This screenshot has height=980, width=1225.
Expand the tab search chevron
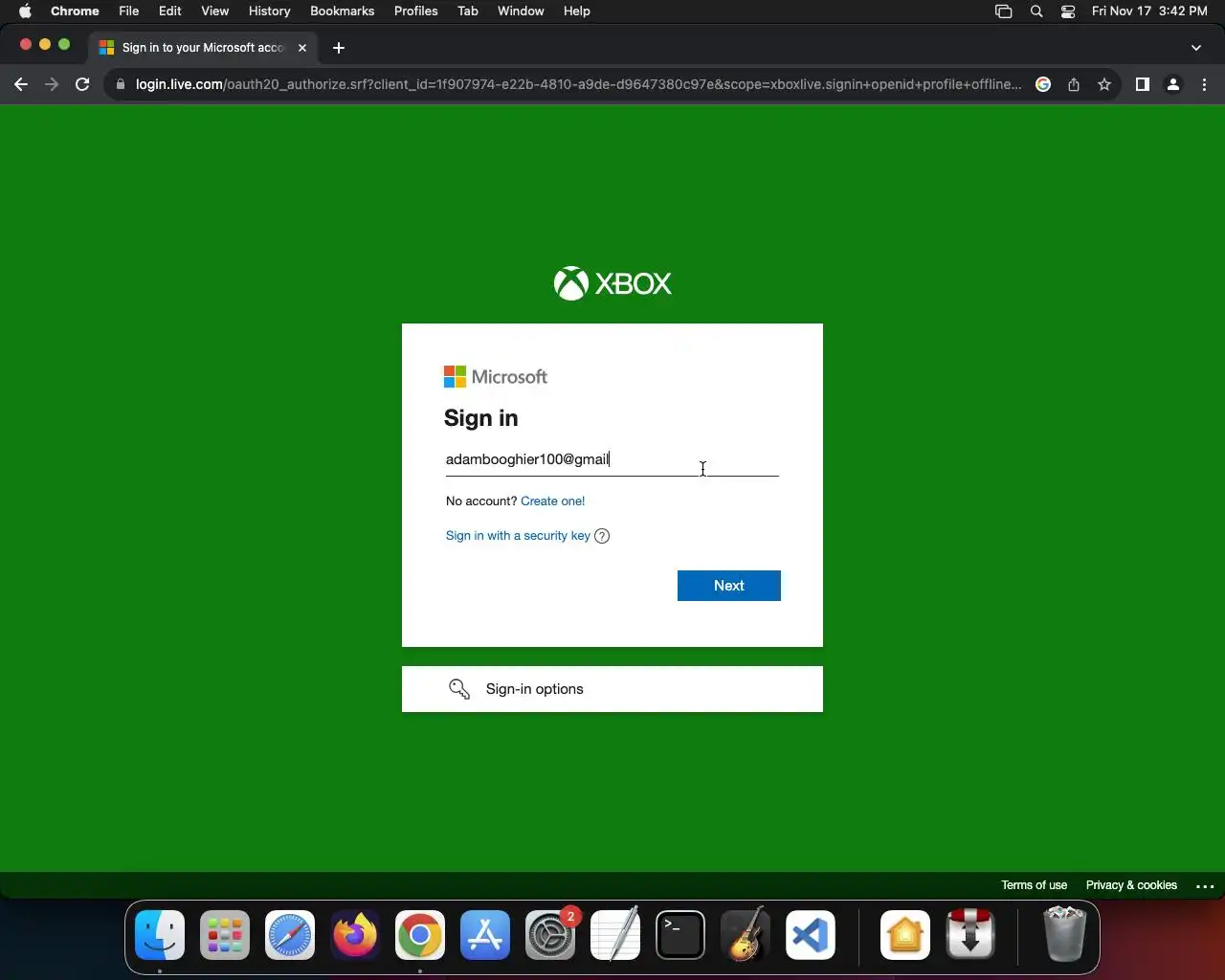pos(1196,48)
